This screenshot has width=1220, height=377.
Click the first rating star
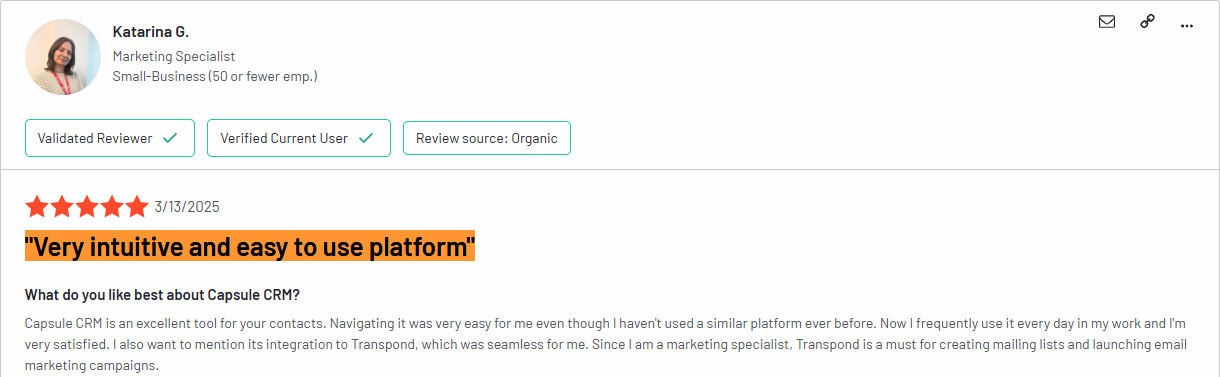pos(37,207)
